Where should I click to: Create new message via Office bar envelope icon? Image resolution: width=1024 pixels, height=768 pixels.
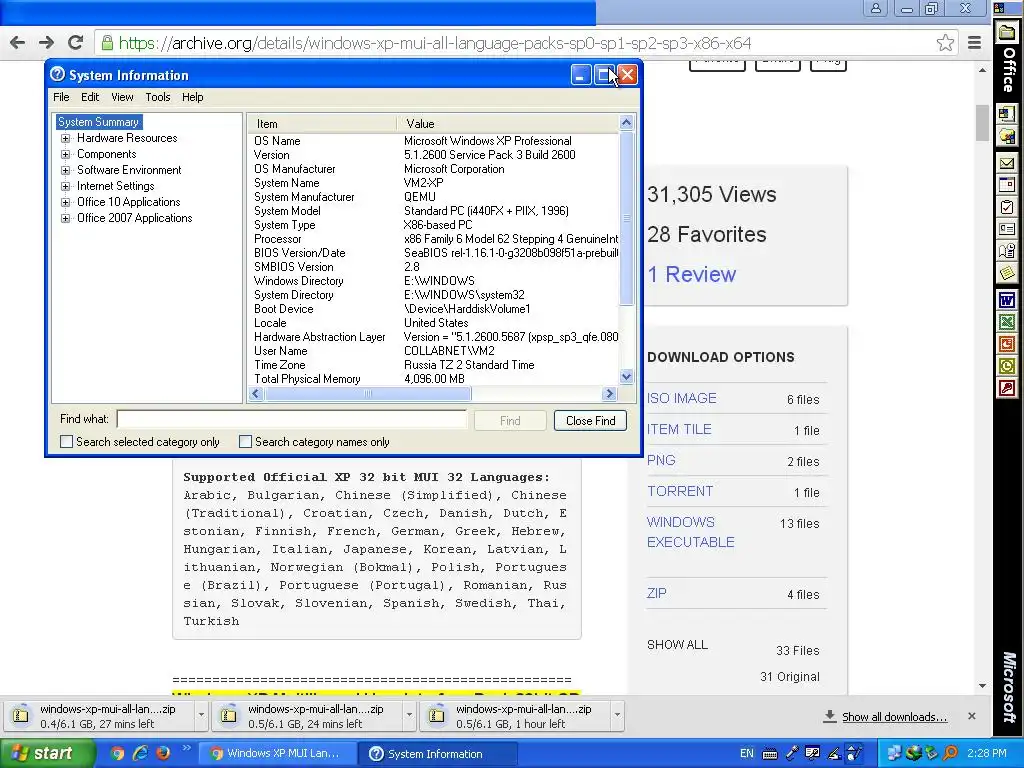click(1007, 163)
